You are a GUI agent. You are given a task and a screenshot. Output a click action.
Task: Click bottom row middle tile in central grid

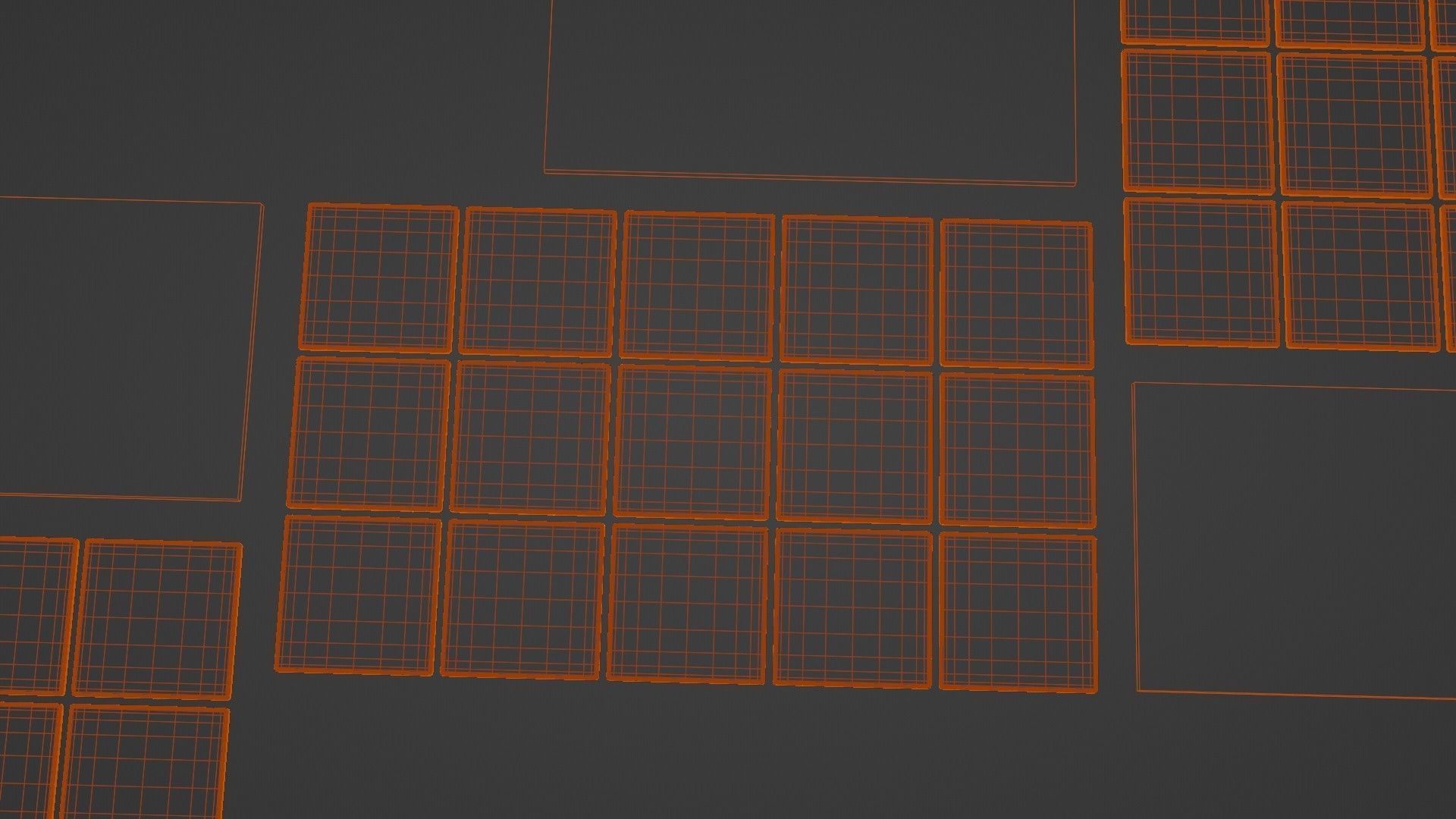(x=687, y=604)
